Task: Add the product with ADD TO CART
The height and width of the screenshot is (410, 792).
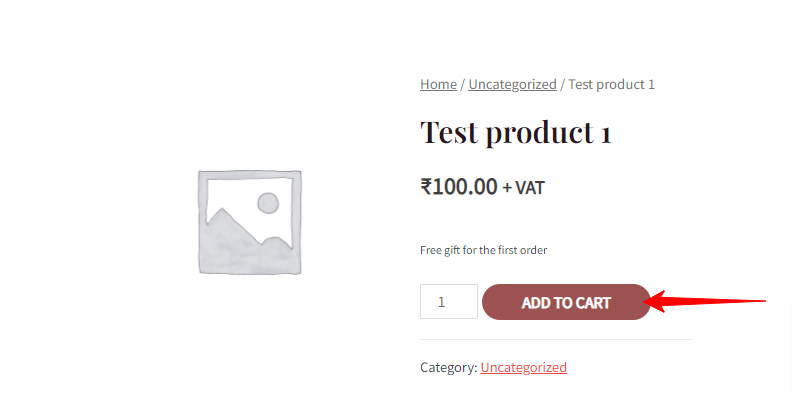Action: coord(566,302)
